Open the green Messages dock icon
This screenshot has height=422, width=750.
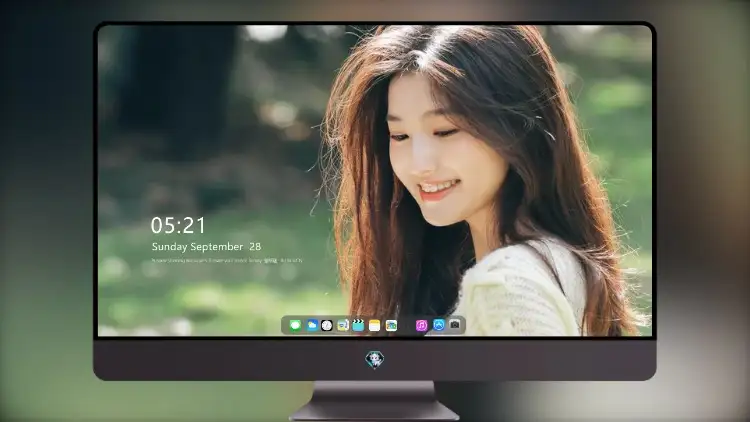point(295,326)
